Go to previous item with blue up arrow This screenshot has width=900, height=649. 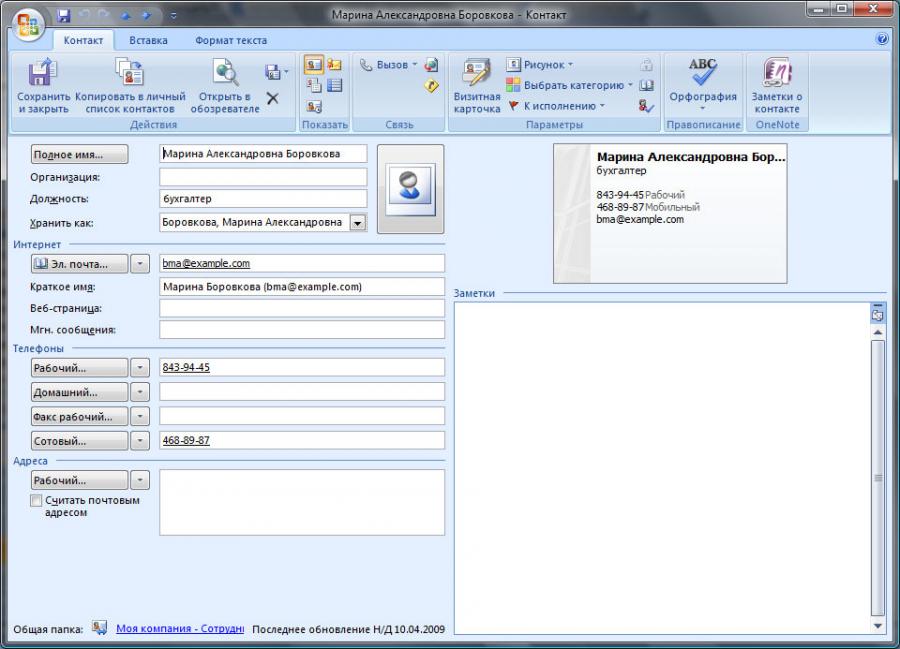[126, 15]
